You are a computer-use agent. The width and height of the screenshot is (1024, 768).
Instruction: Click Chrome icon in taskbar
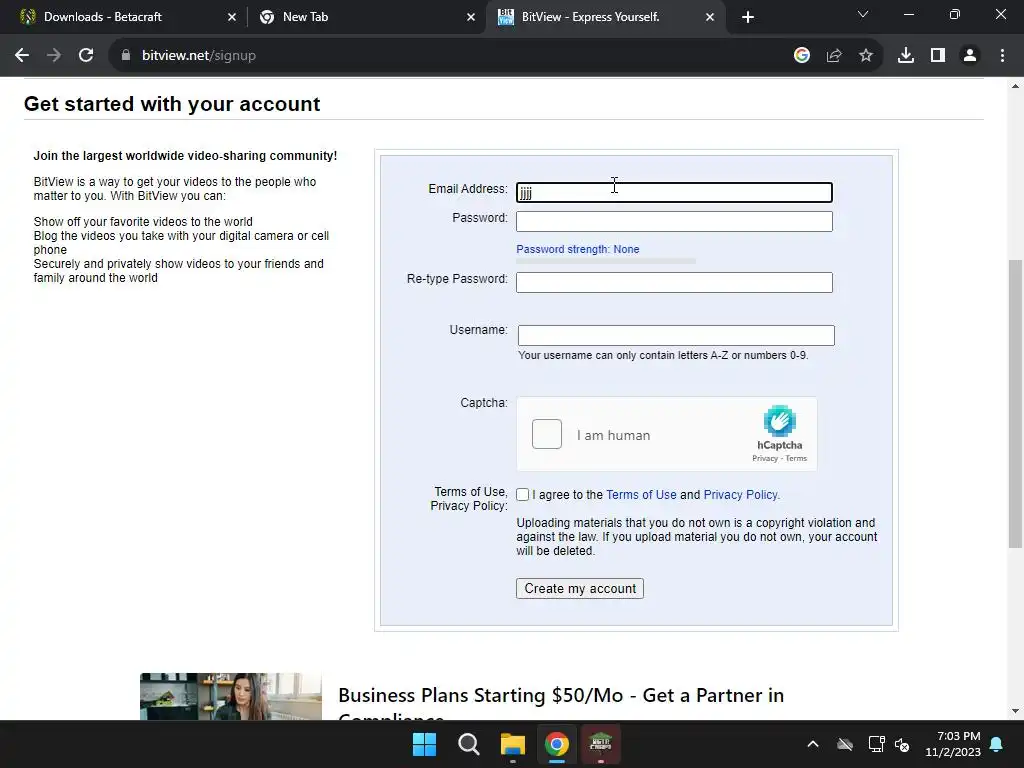click(557, 744)
